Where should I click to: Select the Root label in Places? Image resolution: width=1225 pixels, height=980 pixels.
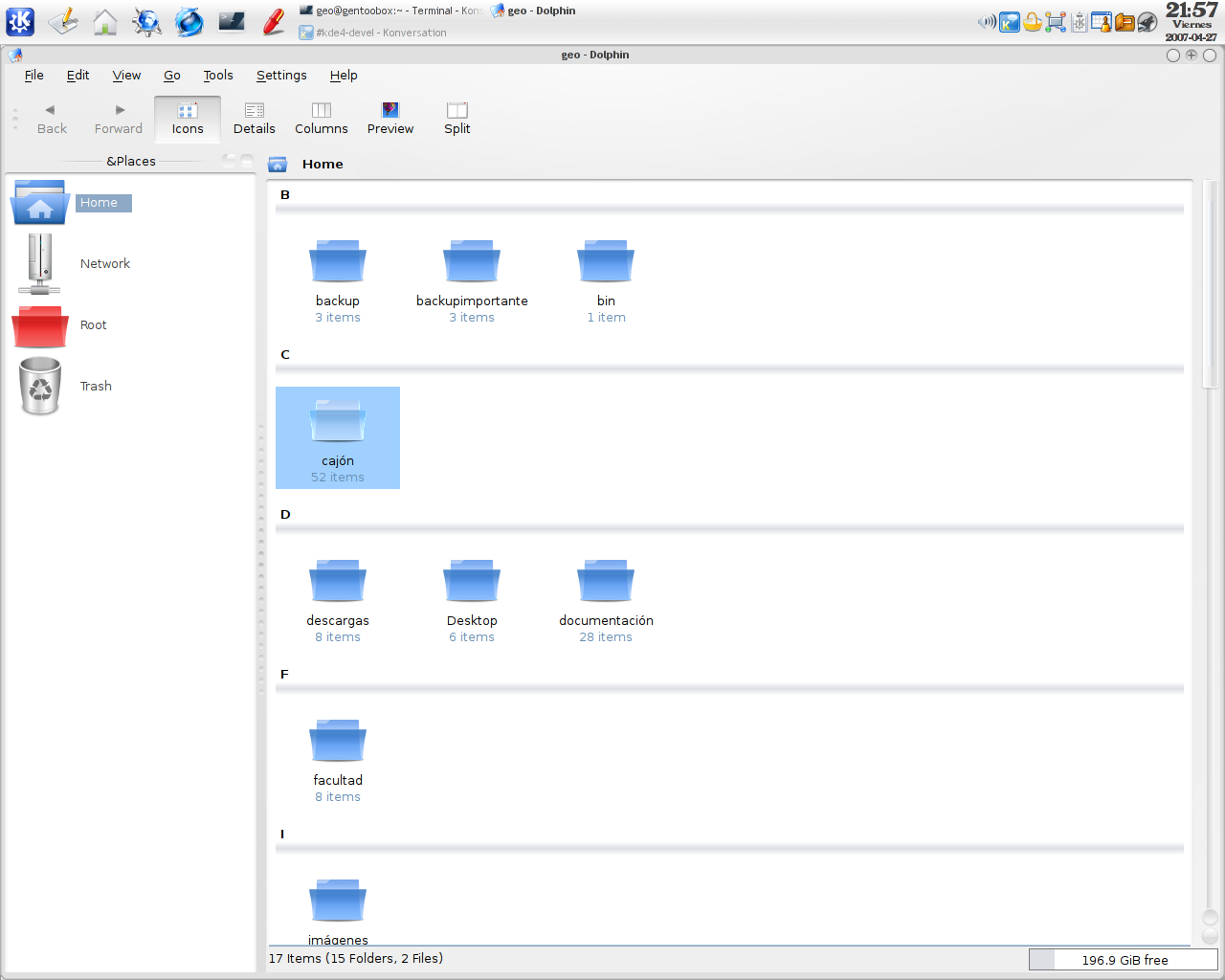point(94,325)
